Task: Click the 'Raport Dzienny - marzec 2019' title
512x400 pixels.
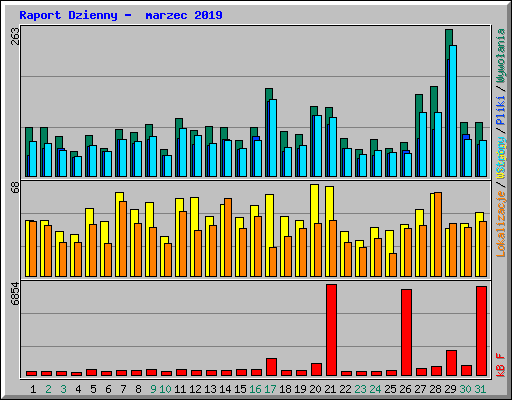Action: pyautogui.click(x=121, y=15)
